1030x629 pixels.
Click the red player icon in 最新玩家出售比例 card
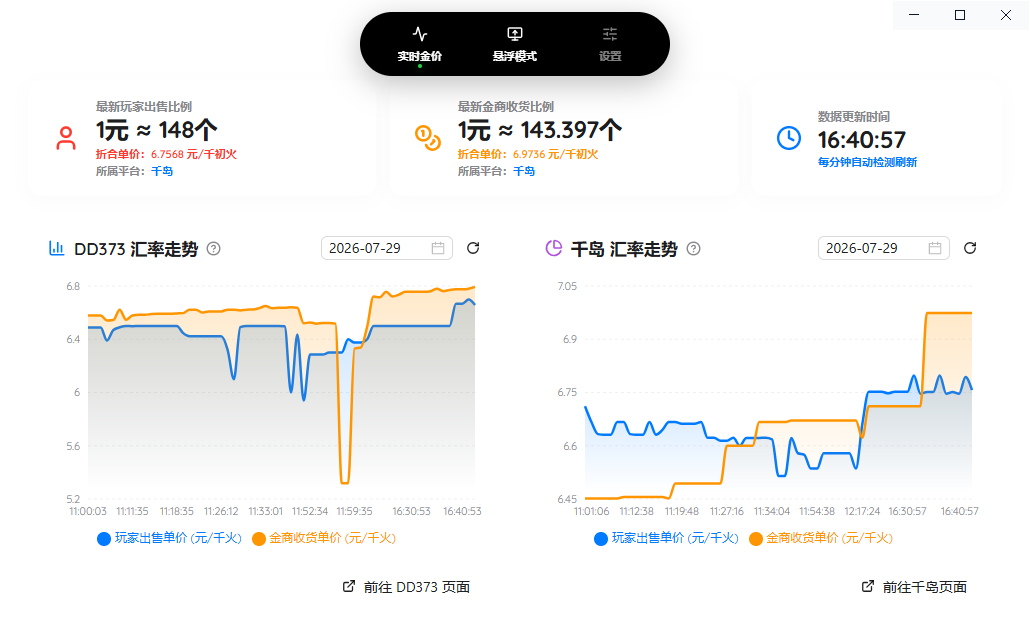coord(66,138)
